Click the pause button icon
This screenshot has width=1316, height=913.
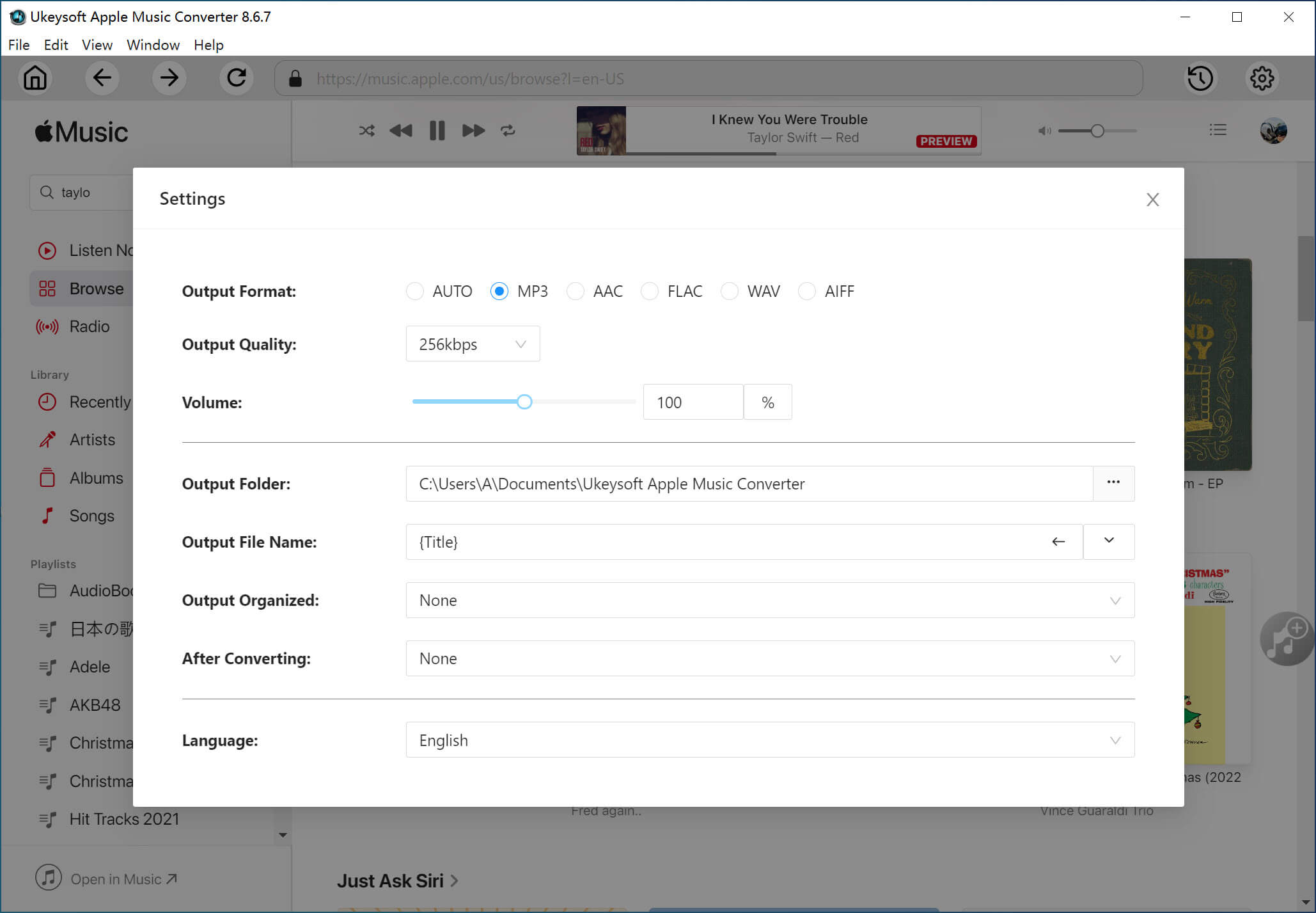tap(437, 130)
